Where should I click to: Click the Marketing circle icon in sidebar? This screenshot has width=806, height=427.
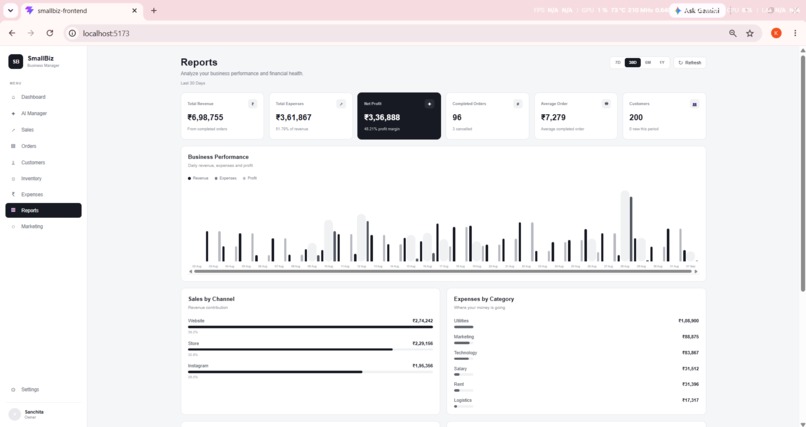pos(13,227)
